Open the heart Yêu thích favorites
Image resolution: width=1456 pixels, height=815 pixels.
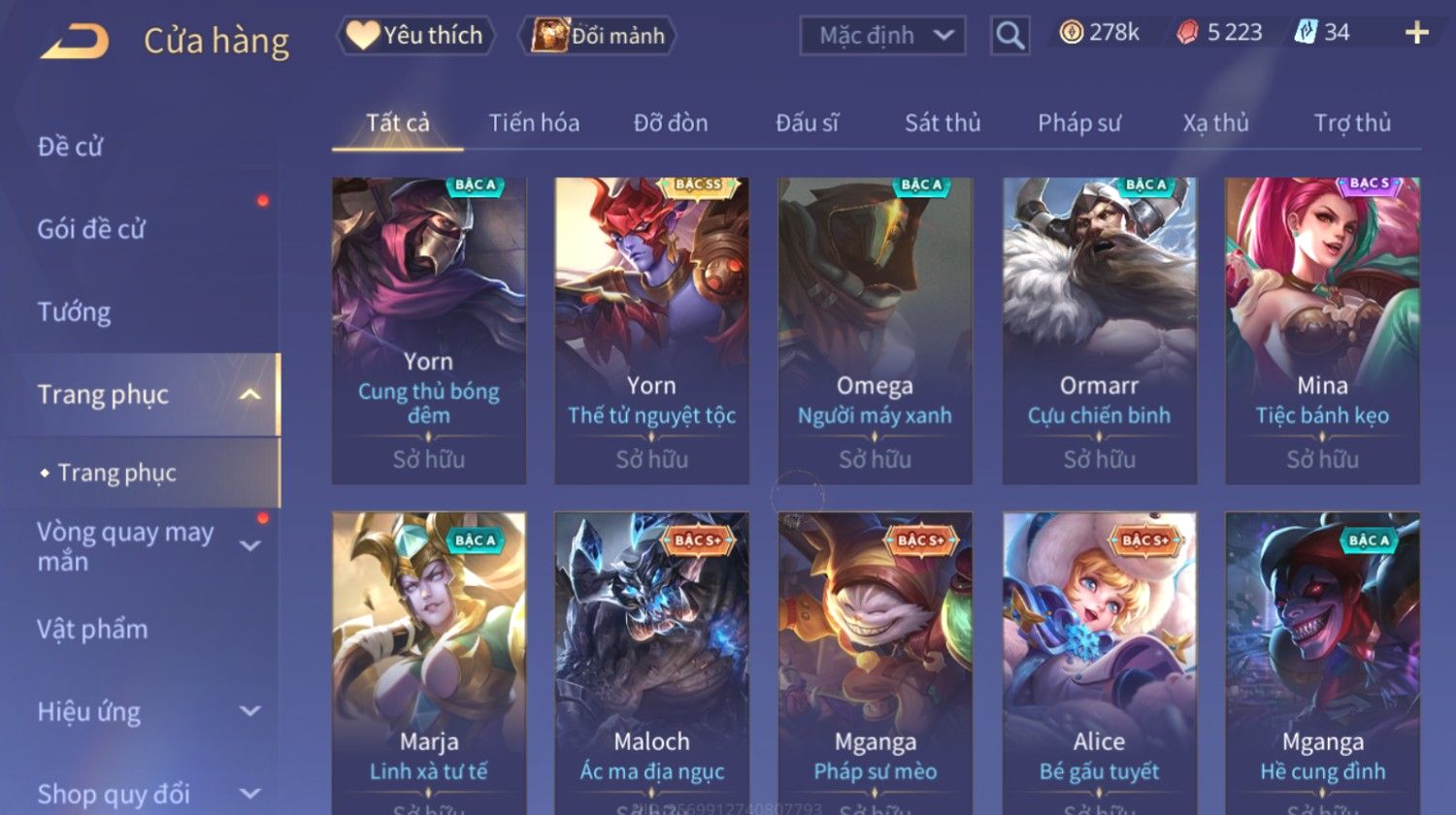click(x=415, y=36)
